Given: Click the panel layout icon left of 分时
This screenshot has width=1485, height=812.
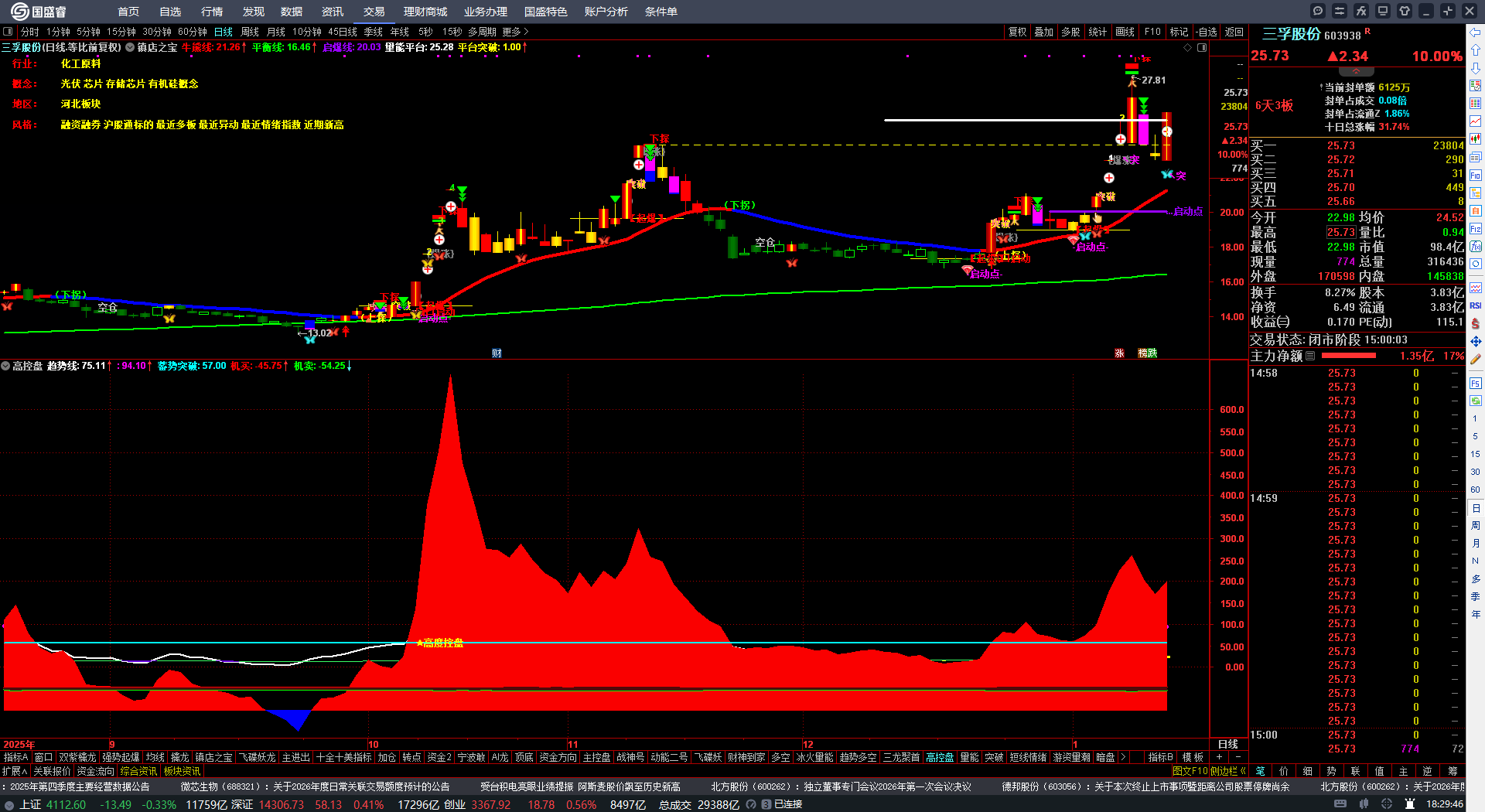Looking at the screenshot, I should [x=9, y=32].
